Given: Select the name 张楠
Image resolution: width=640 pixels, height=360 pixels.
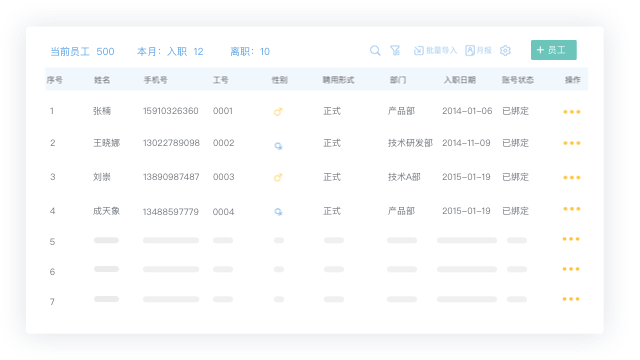Looking at the screenshot, I should pyautogui.click(x=102, y=111).
